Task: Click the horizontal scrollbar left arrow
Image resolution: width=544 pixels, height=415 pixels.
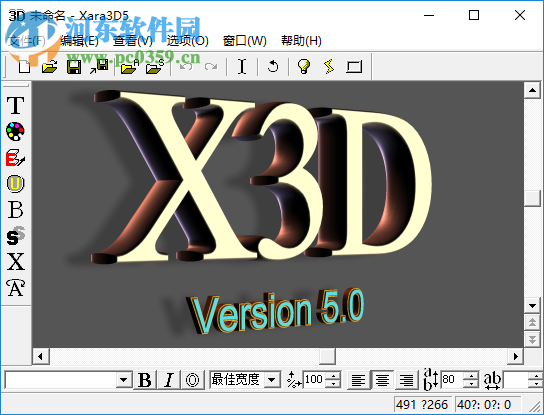Action: pos(41,356)
